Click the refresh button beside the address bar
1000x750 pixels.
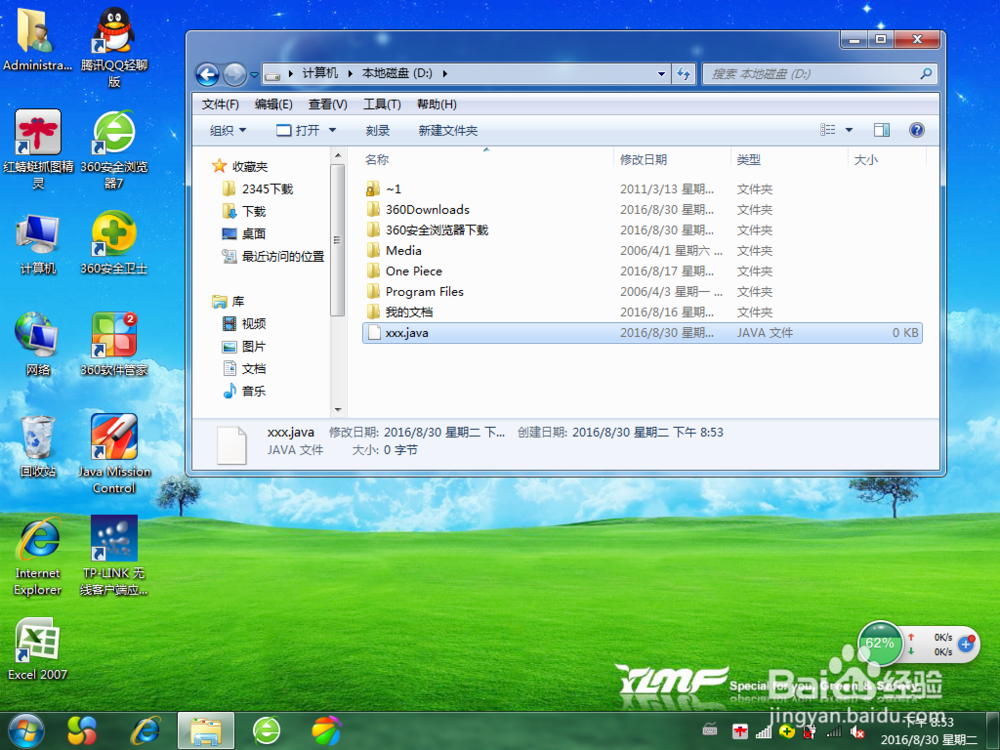tap(684, 74)
